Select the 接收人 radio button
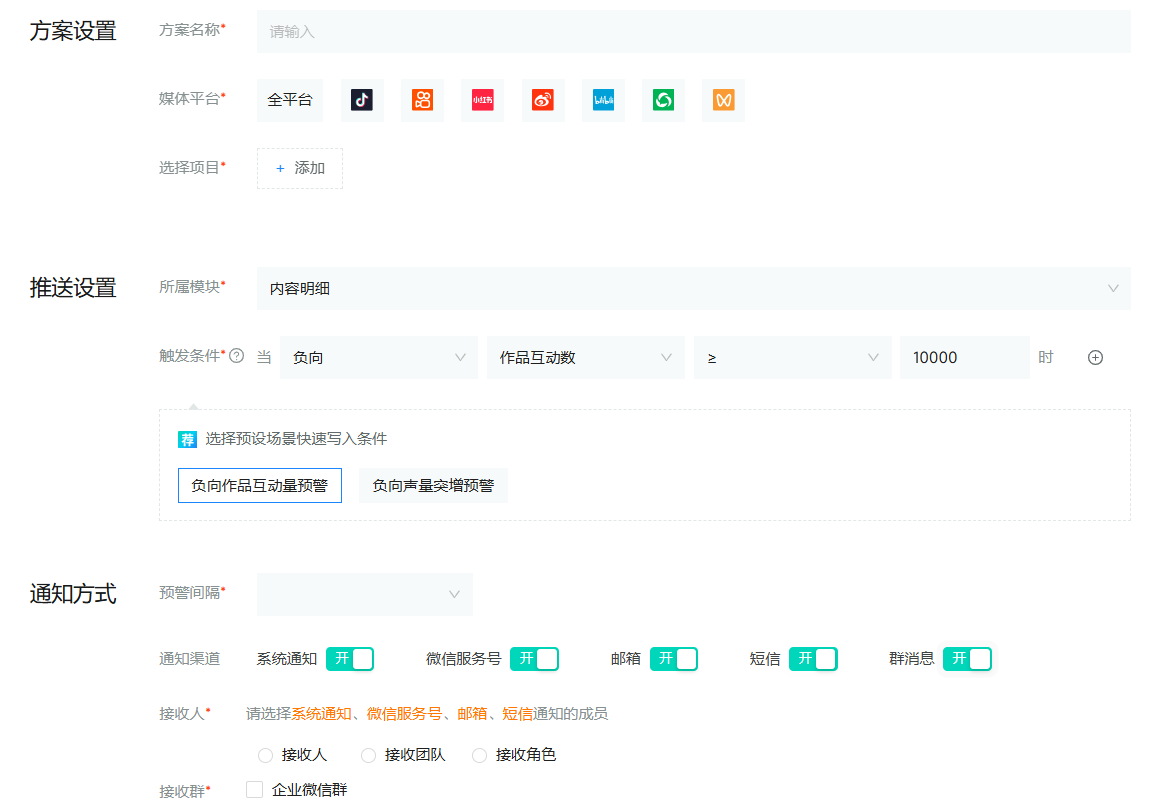Viewport: 1149px width, 805px height. coord(265,755)
